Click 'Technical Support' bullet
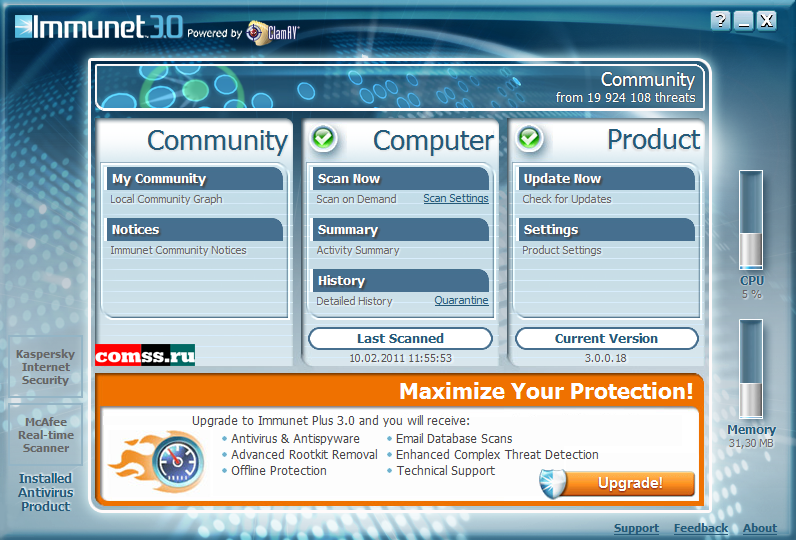The height and width of the screenshot is (540, 796). pyautogui.click(x=446, y=471)
